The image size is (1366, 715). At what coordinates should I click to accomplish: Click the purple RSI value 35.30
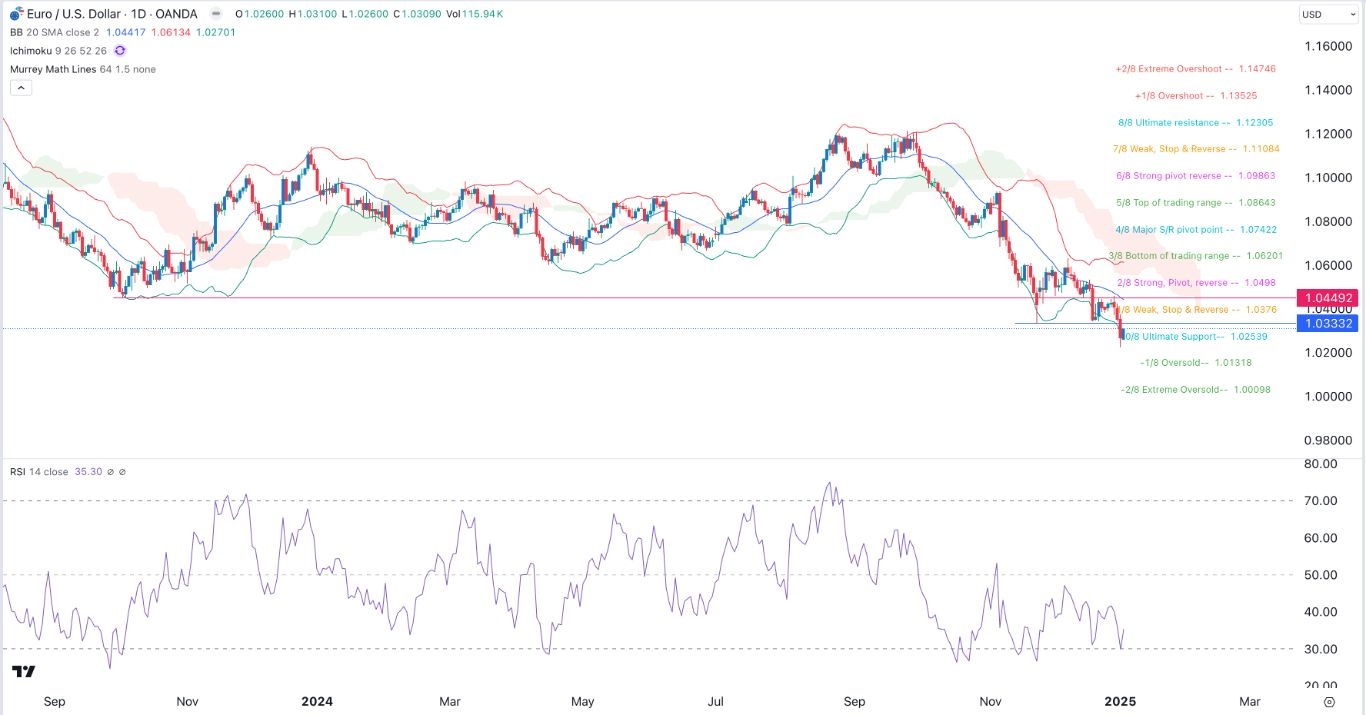[x=87, y=471]
